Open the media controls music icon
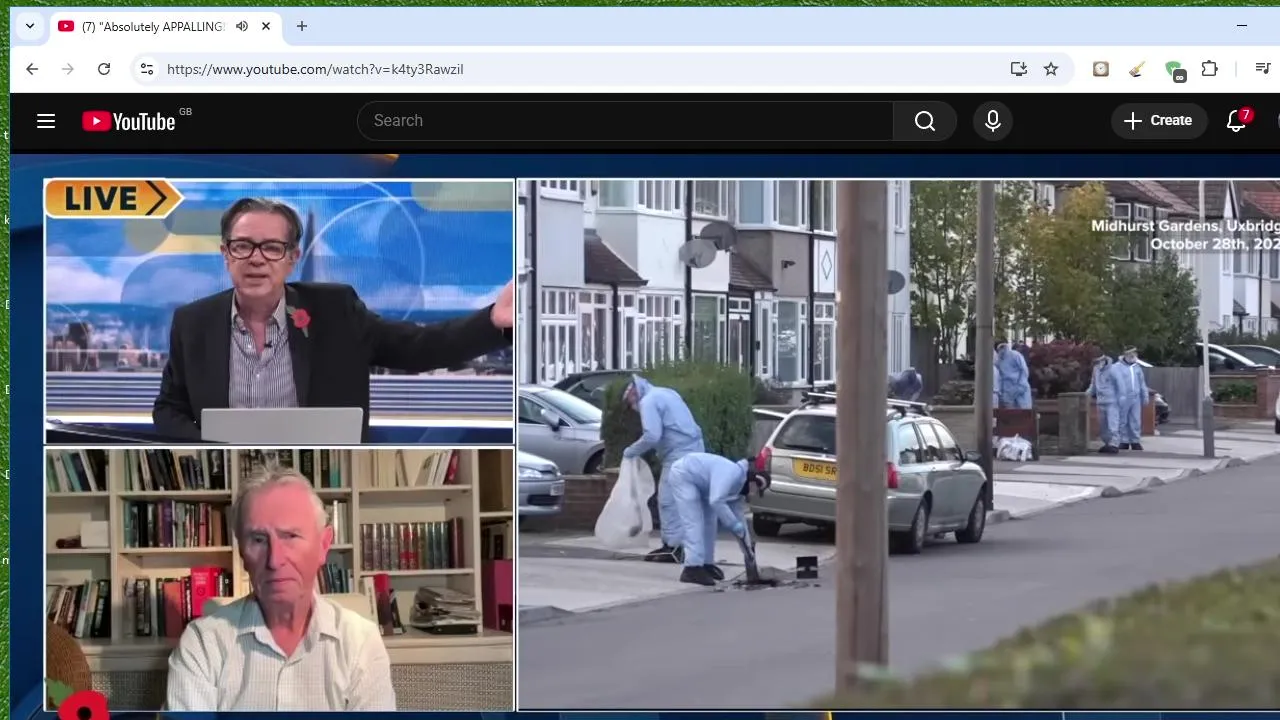Image resolution: width=1280 pixels, height=720 pixels. point(1263,69)
